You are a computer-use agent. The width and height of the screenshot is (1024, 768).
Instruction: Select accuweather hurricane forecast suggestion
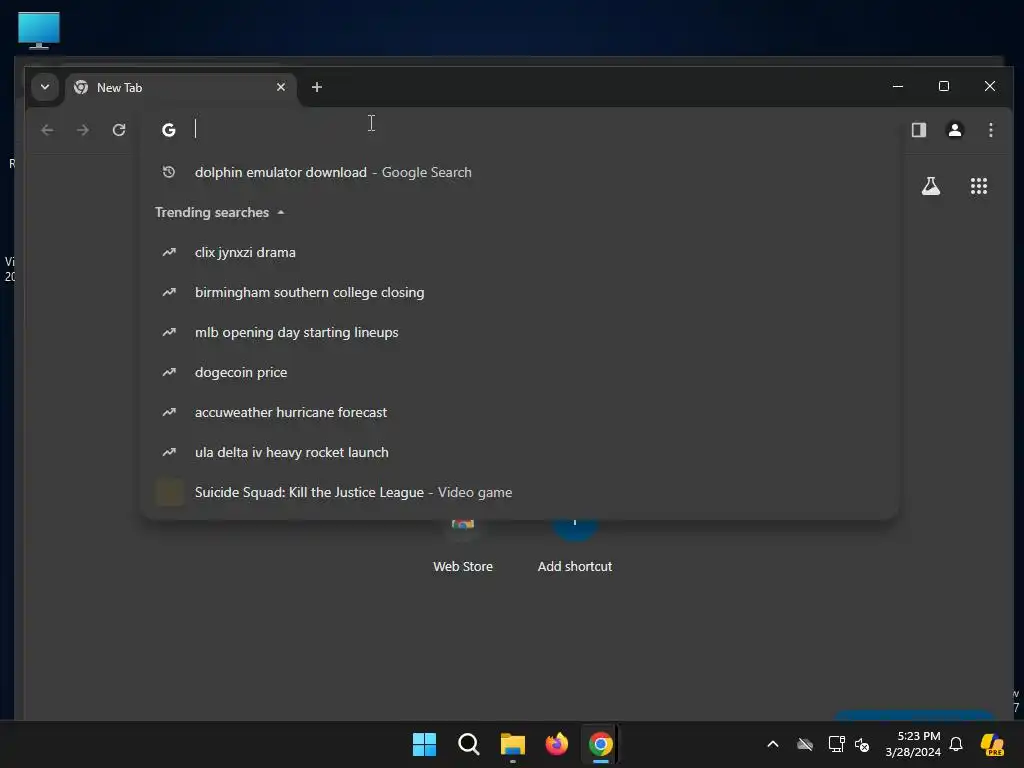[x=519, y=412]
